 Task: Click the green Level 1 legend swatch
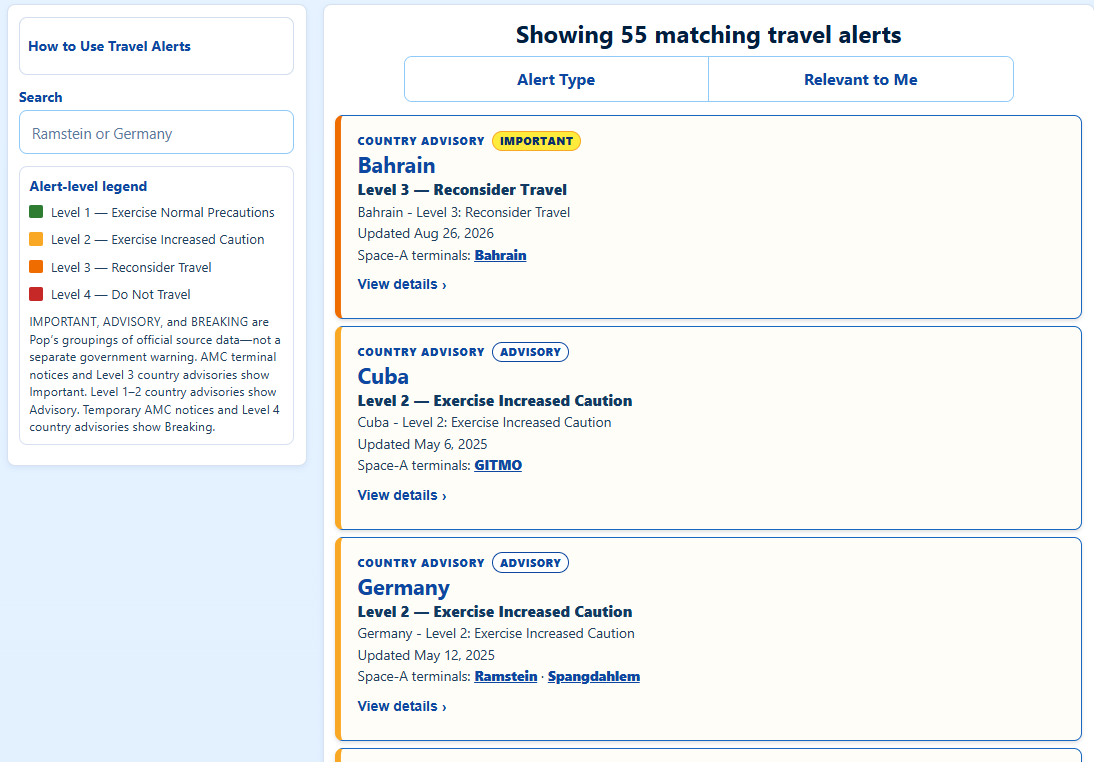click(x=36, y=211)
